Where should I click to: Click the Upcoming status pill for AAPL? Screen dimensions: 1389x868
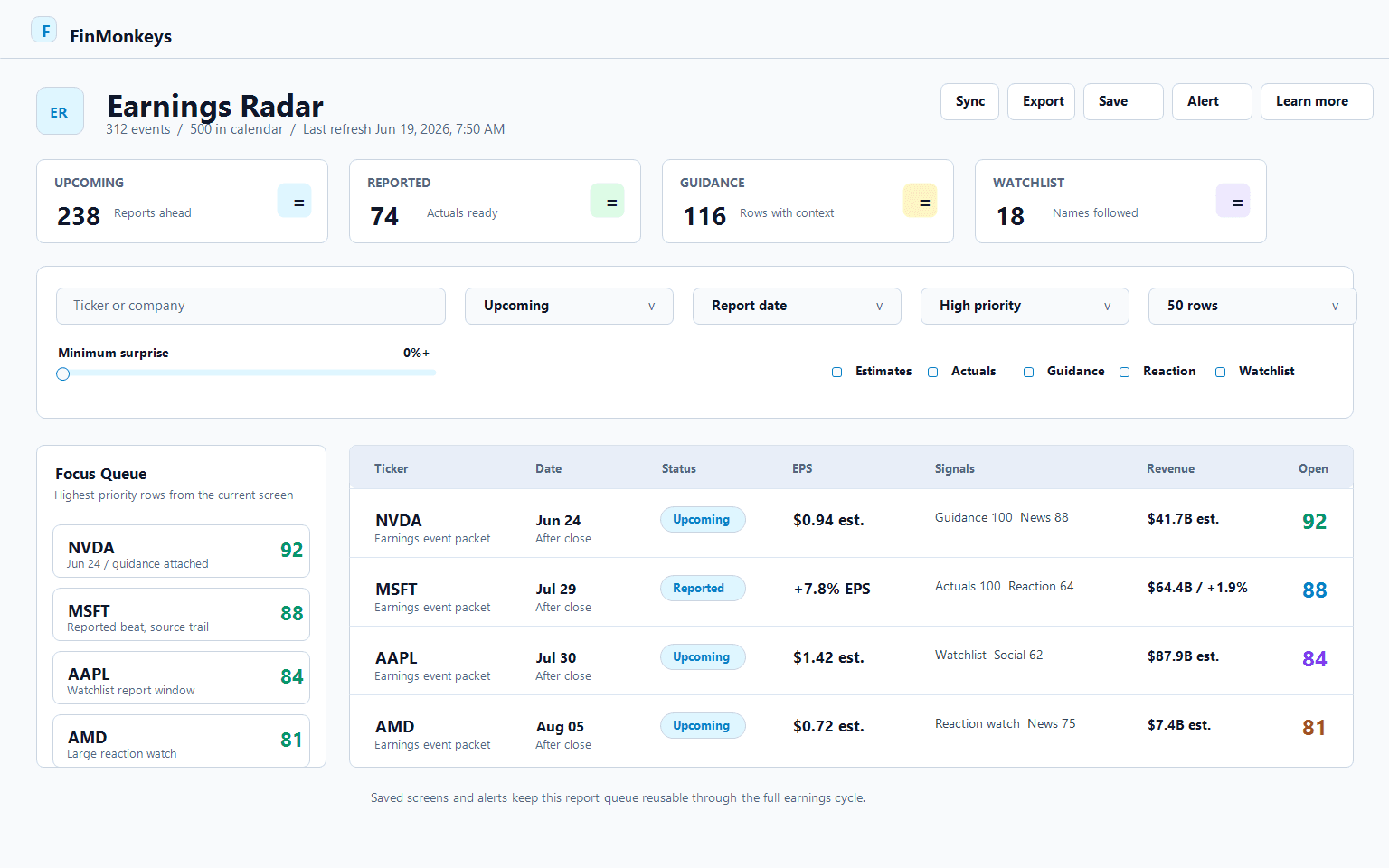(x=703, y=656)
